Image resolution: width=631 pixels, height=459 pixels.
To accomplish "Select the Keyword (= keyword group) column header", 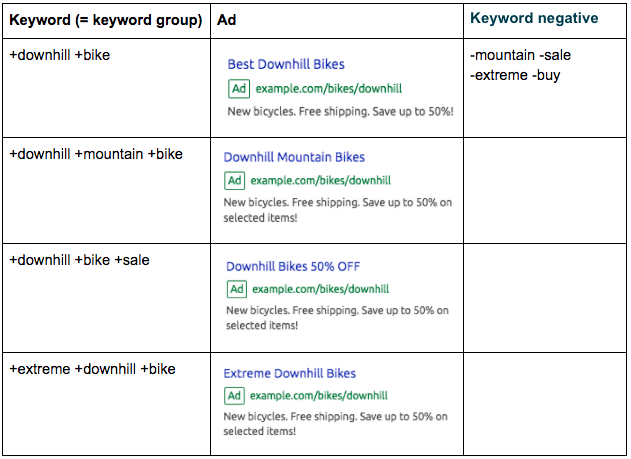I will [x=105, y=20].
